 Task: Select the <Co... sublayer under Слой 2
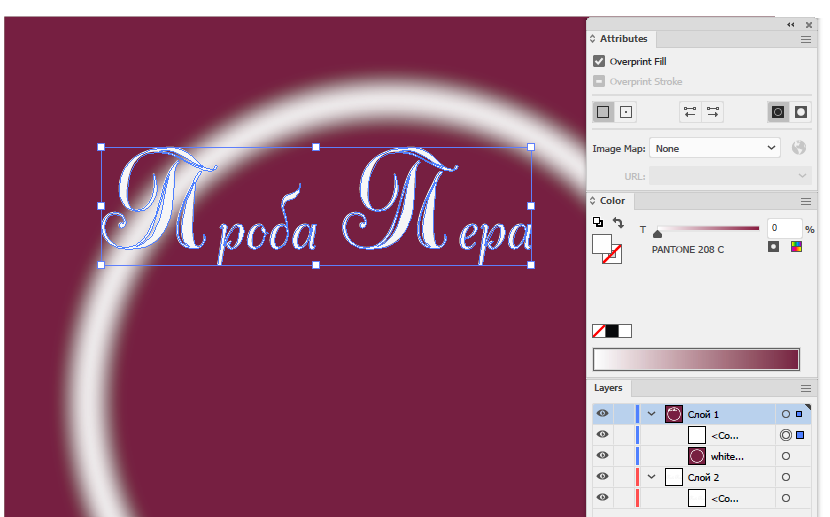point(724,498)
